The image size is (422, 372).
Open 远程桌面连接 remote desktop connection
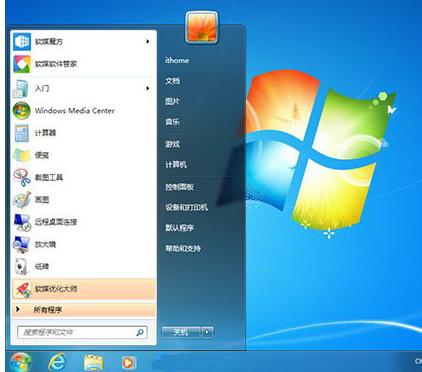click(84, 222)
